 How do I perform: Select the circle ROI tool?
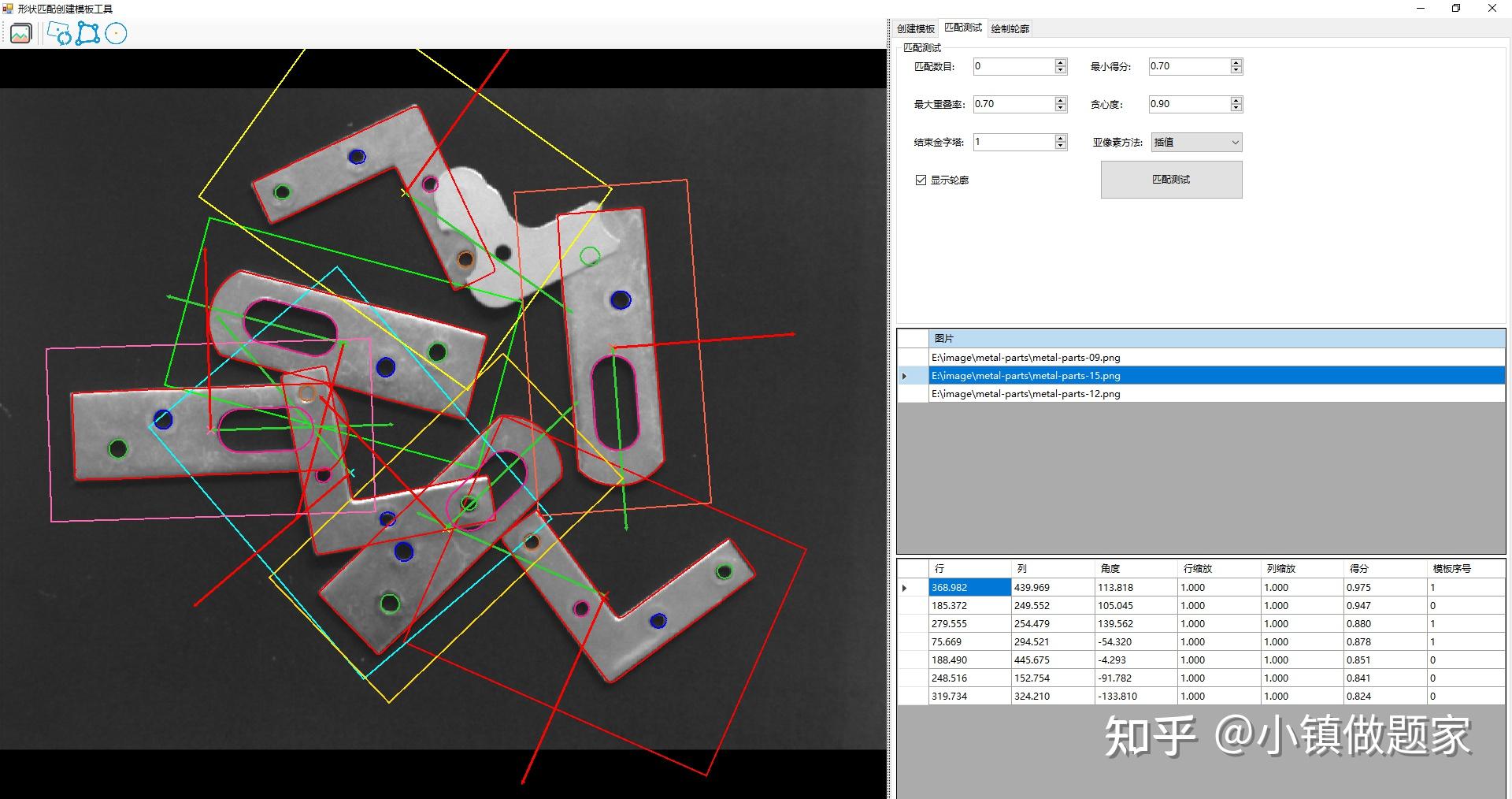[x=116, y=33]
